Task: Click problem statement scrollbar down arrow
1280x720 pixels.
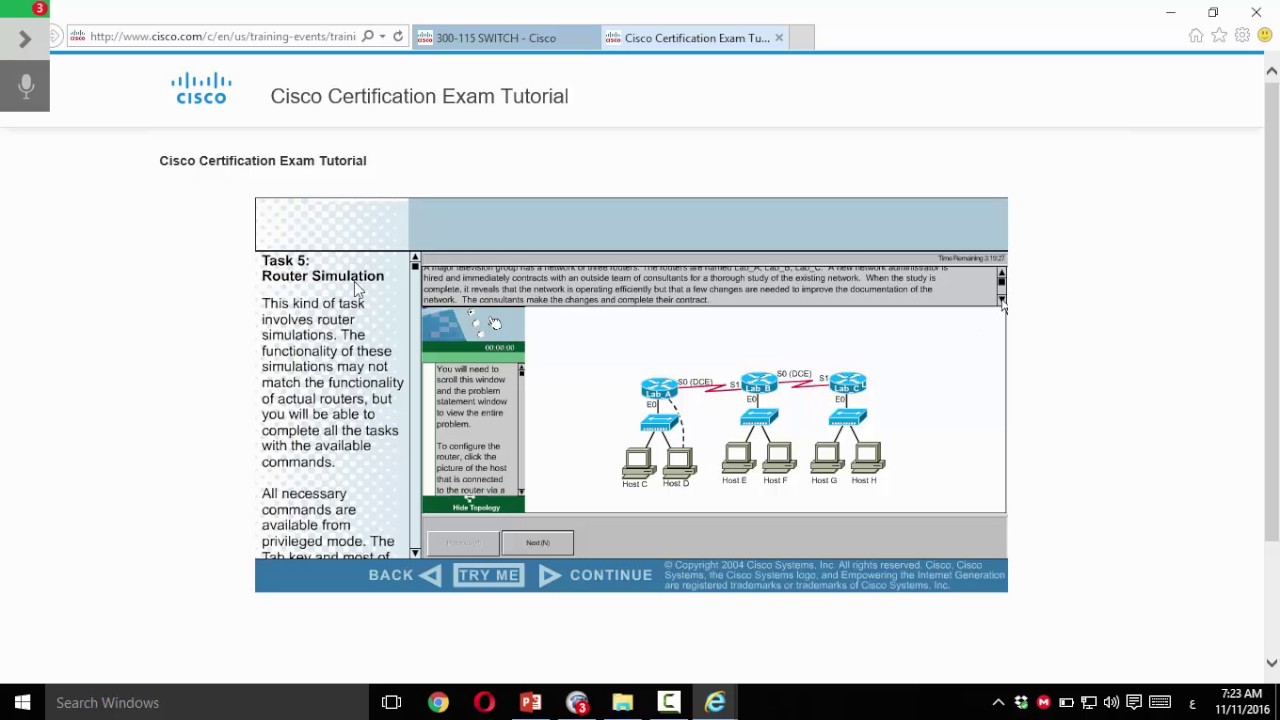Action: (x=1001, y=299)
